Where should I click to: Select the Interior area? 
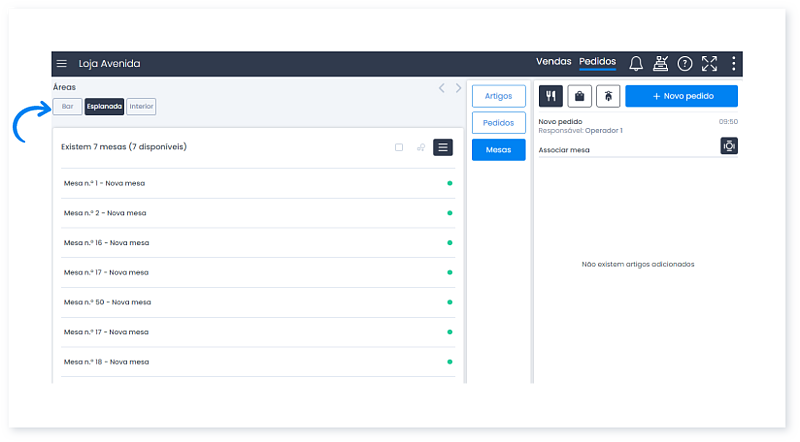pyautogui.click(x=141, y=106)
